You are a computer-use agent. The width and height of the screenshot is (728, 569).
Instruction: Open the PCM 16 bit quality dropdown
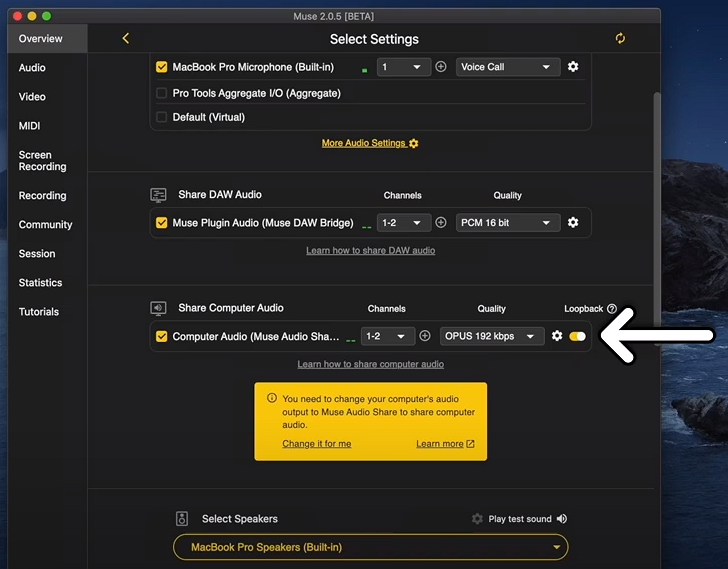click(507, 223)
